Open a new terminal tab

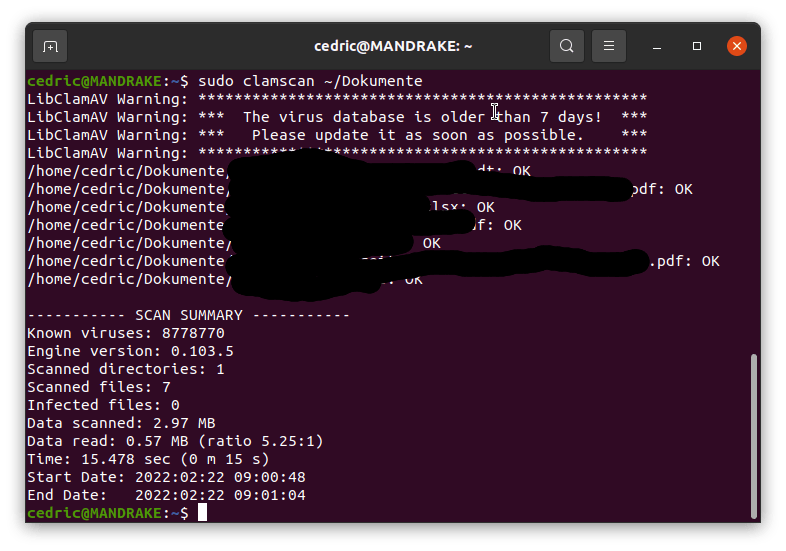pos(50,46)
